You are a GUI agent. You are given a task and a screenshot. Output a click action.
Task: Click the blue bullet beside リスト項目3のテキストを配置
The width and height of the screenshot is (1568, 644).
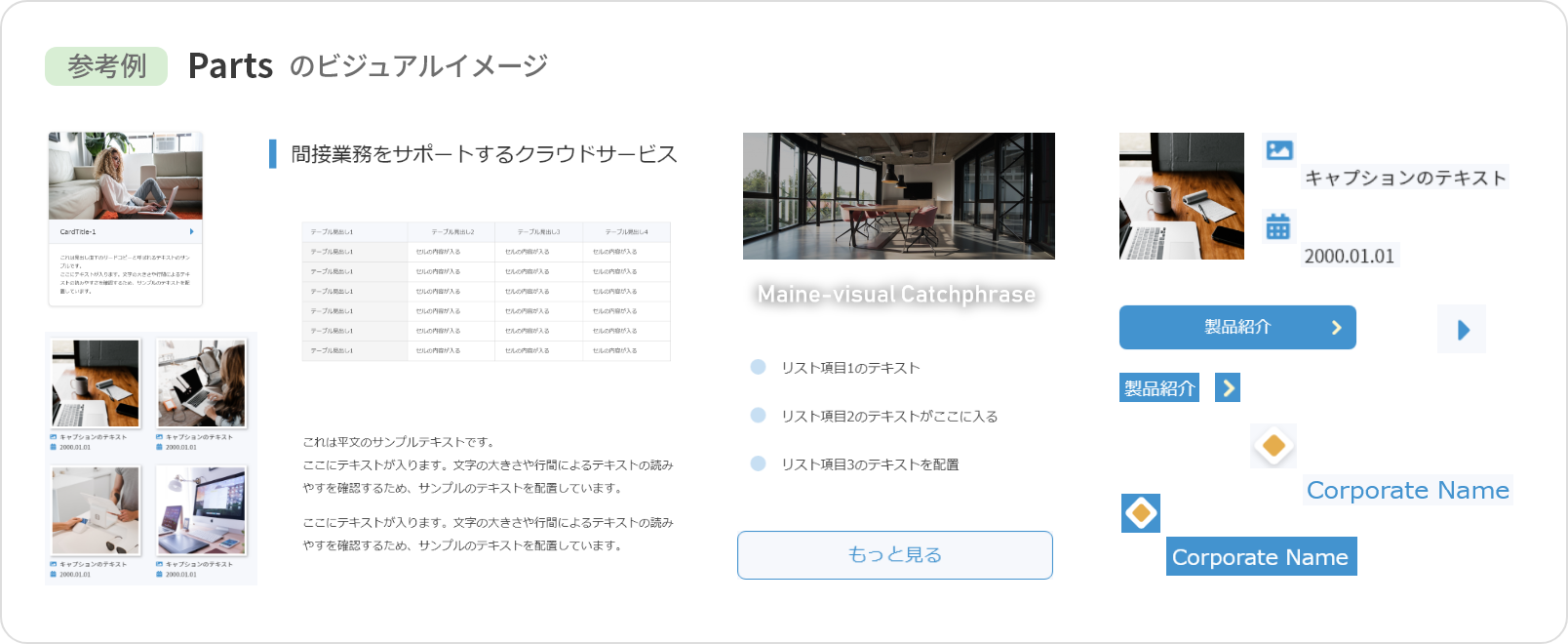[758, 463]
